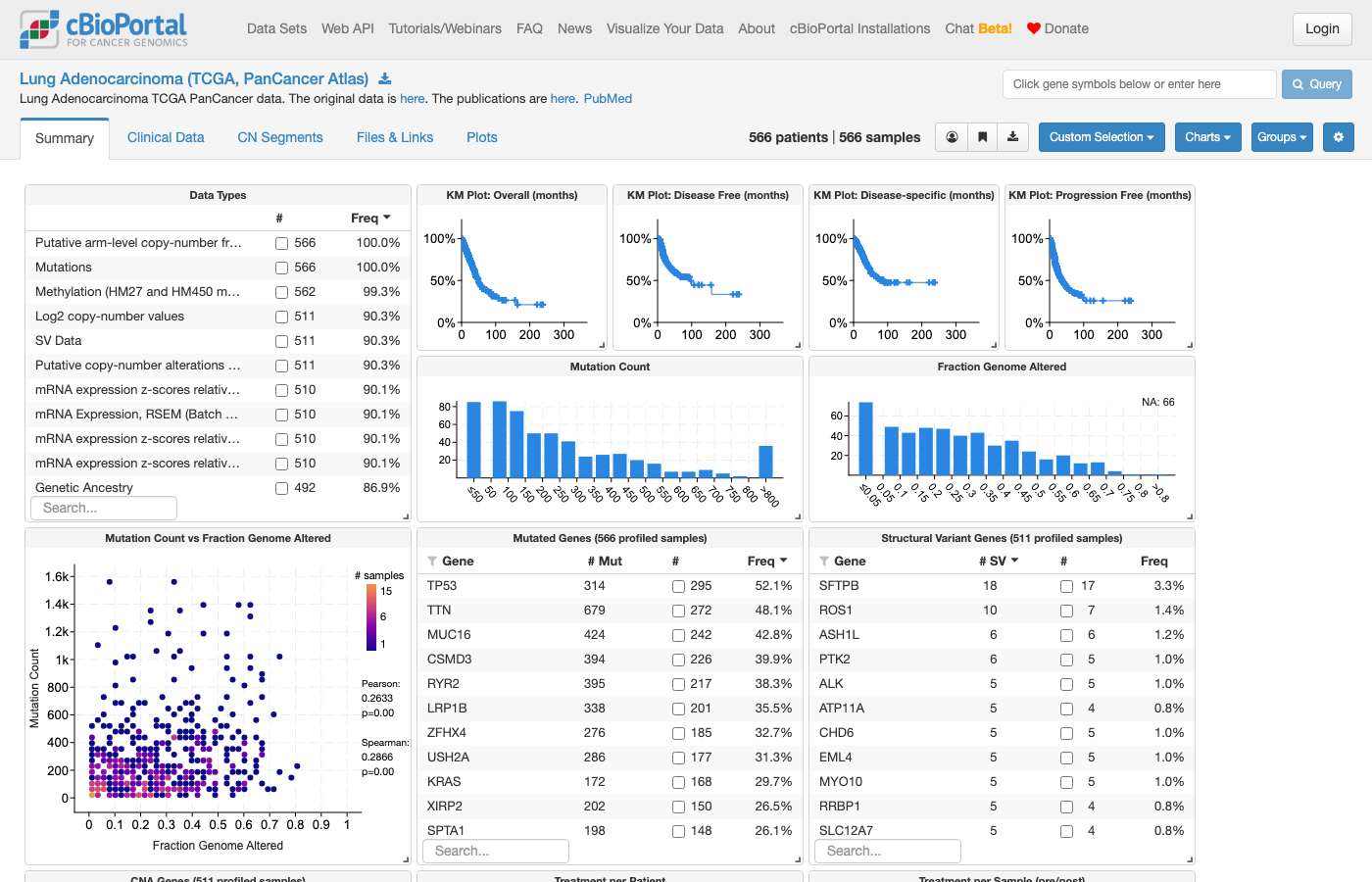Click the Chat Beta nav link

pyautogui.click(x=978, y=28)
